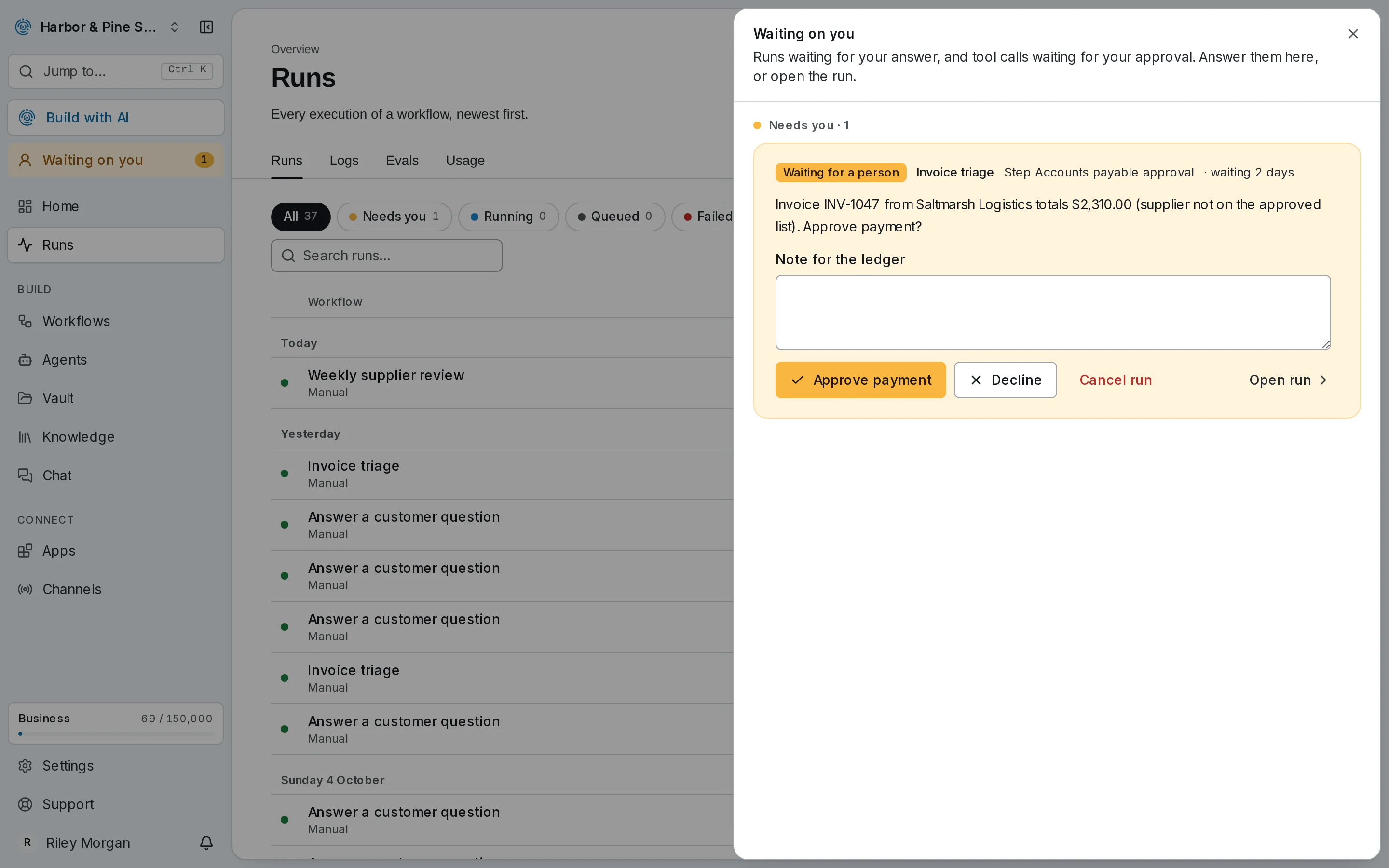Image resolution: width=1389 pixels, height=868 pixels.
Task: Switch to the Runs tab
Action: [286, 161]
